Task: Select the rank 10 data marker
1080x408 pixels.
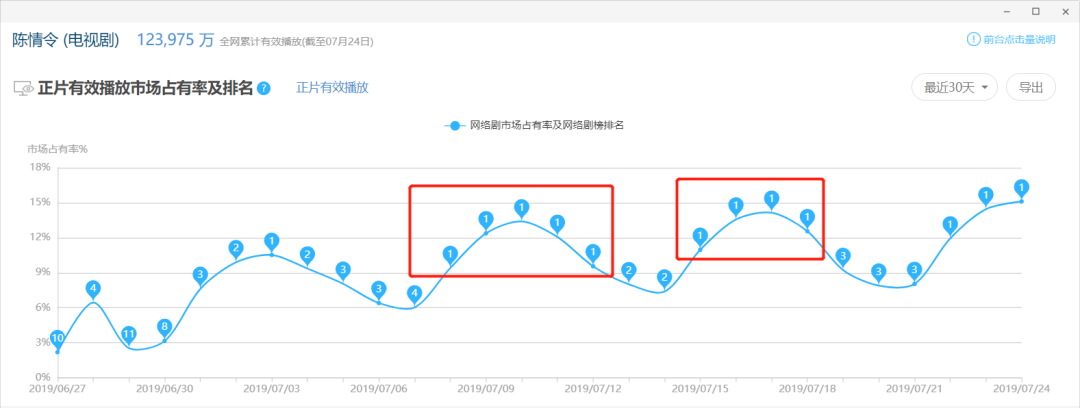Action: [x=58, y=338]
